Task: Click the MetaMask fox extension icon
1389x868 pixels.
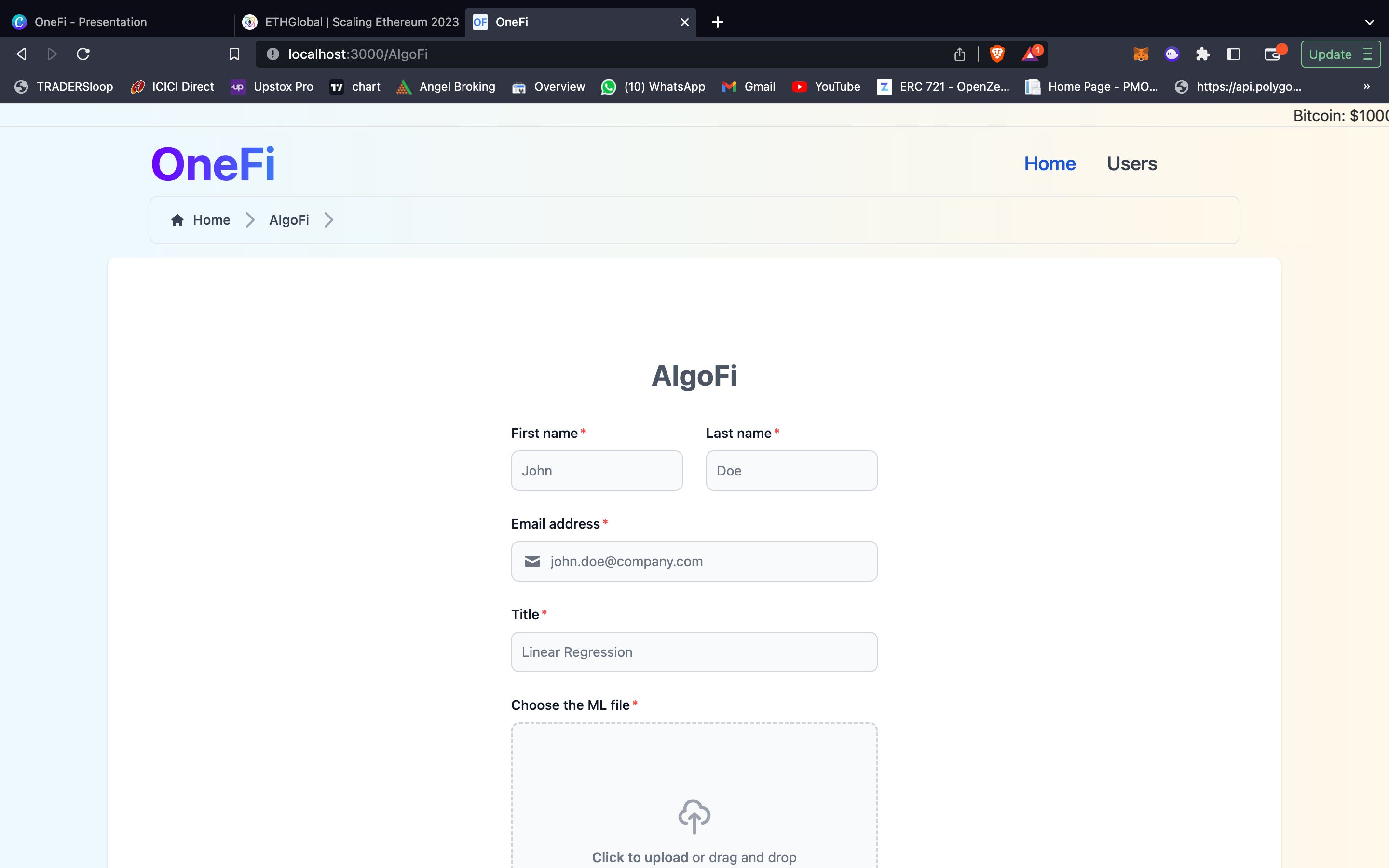Action: (x=1140, y=54)
